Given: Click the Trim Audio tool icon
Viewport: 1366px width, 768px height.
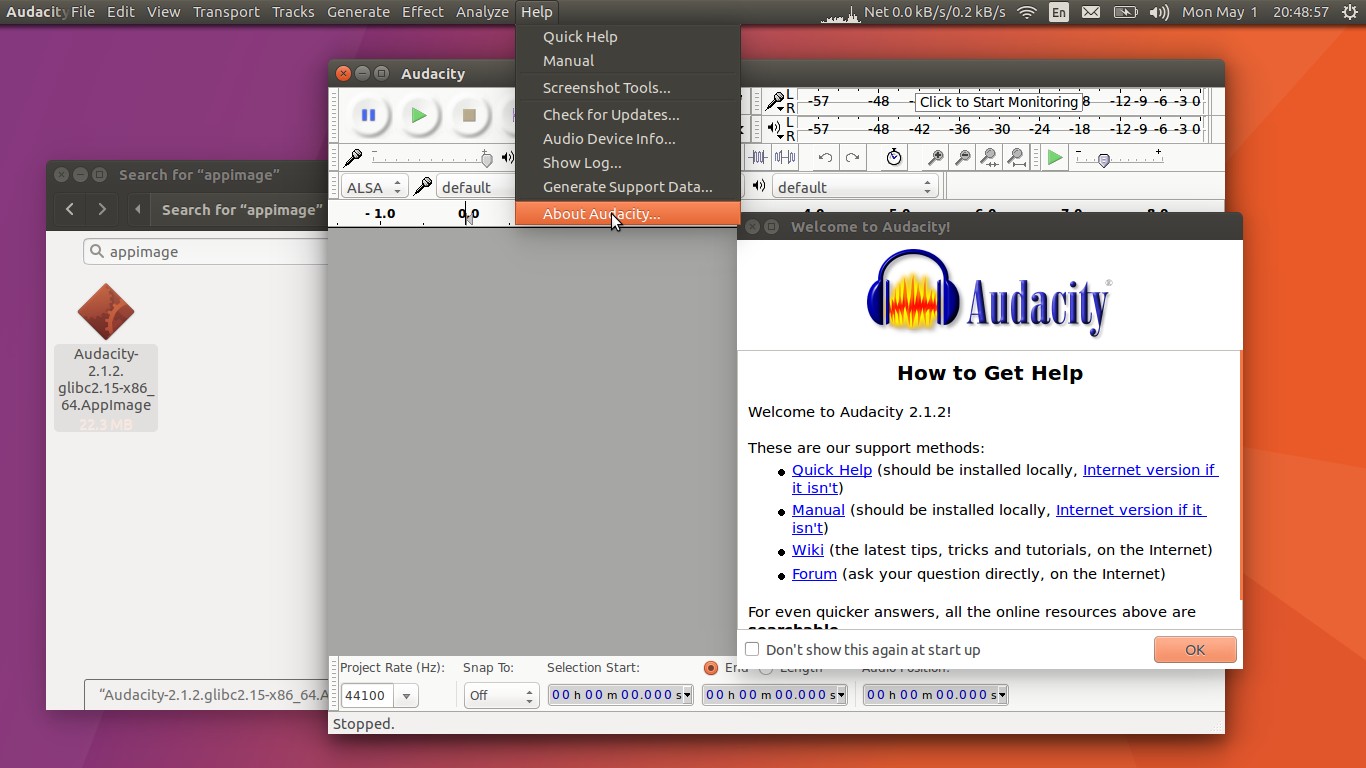Looking at the screenshot, I should coord(759,157).
